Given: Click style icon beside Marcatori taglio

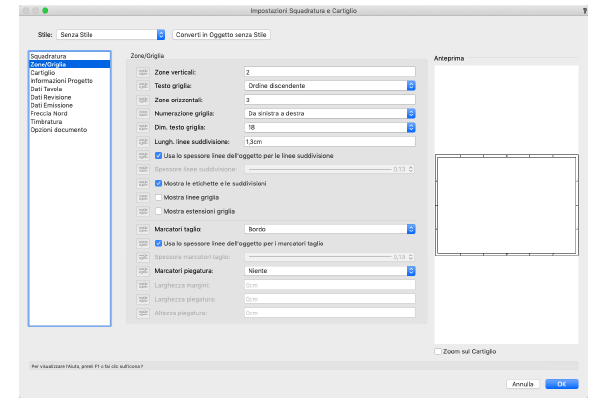Looking at the screenshot, I should coord(143,229).
